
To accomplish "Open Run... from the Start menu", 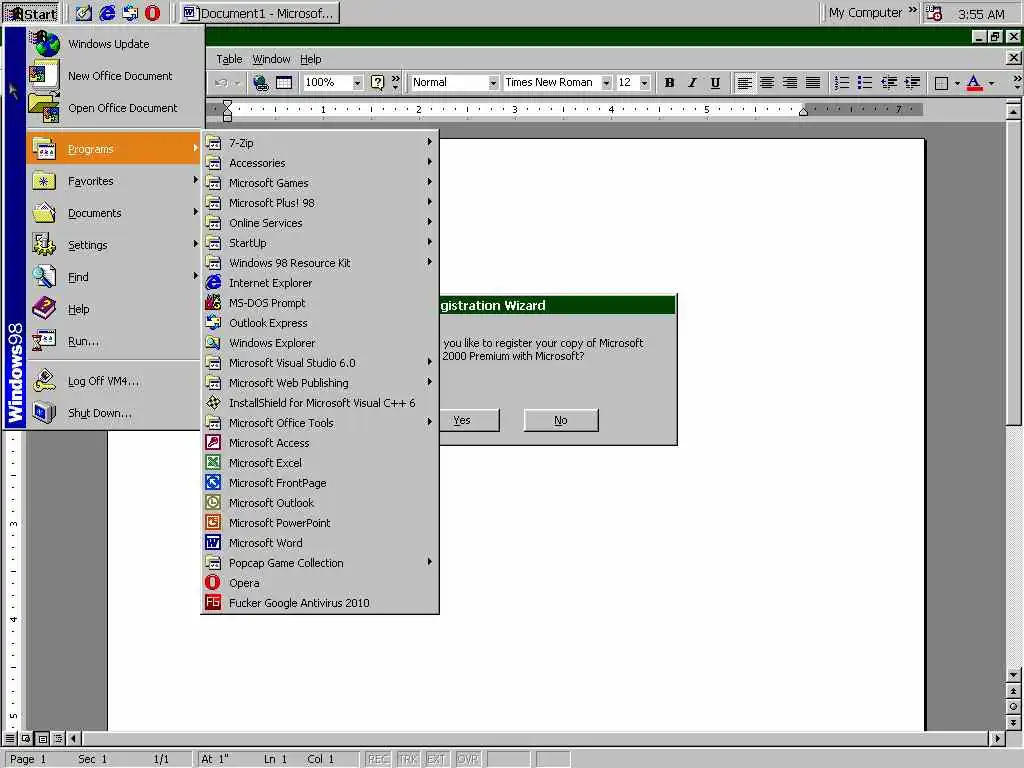I will point(113,341).
